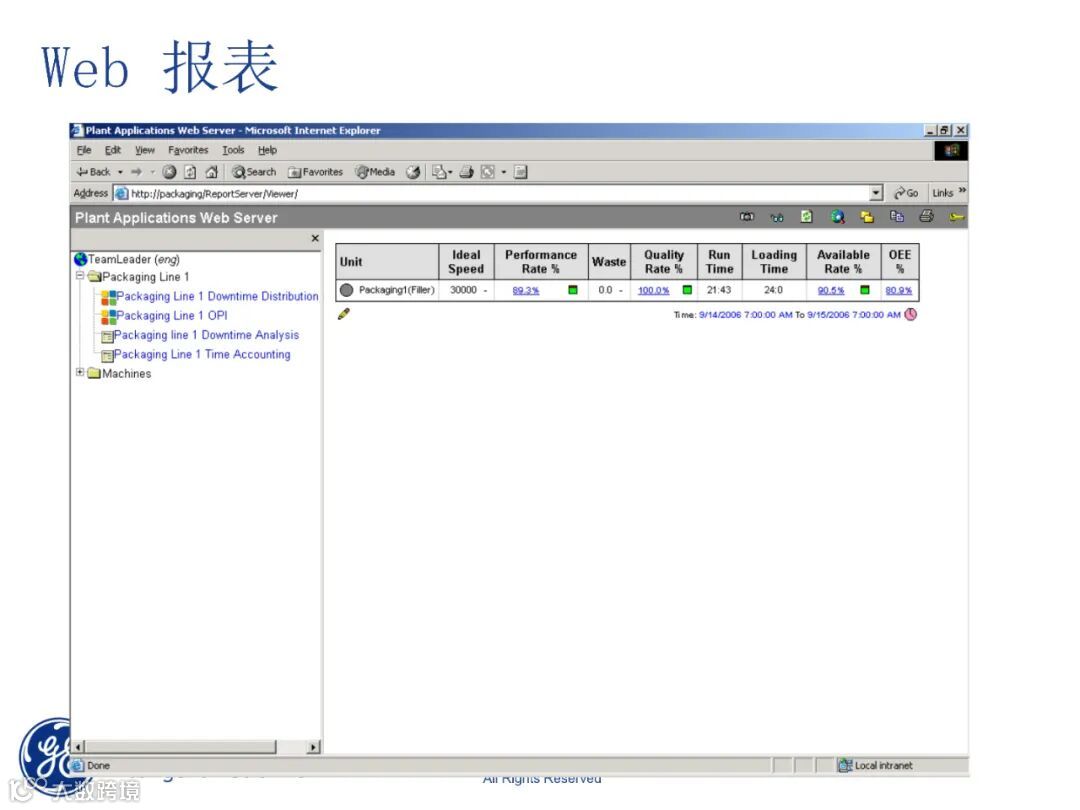Click the green refresh report icon
This screenshot has width=1080, height=810.
pyautogui.click(x=807, y=217)
